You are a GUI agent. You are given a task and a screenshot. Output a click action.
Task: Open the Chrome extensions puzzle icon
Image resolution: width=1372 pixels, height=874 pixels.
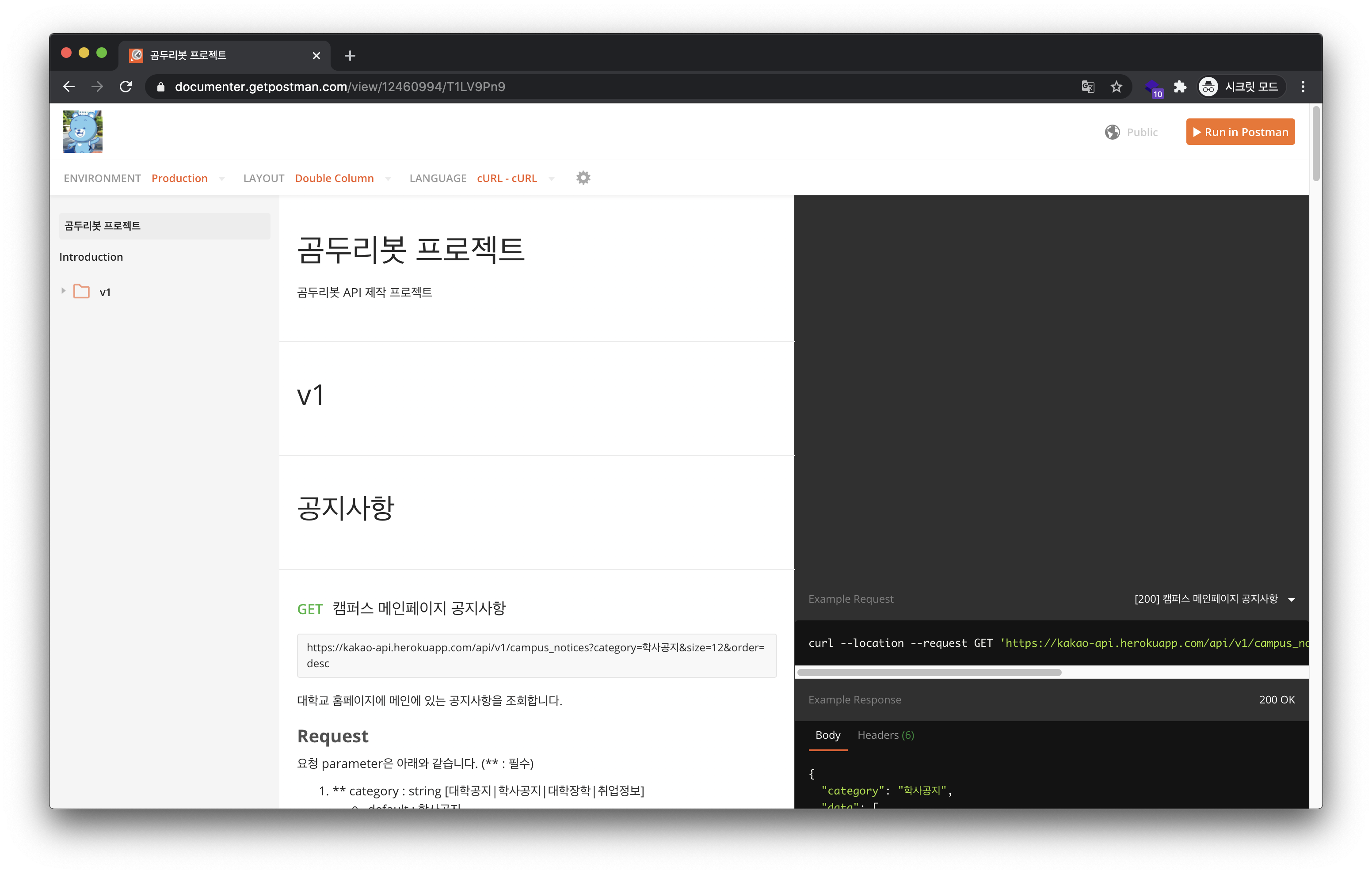pyautogui.click(x=1180, y=87)
